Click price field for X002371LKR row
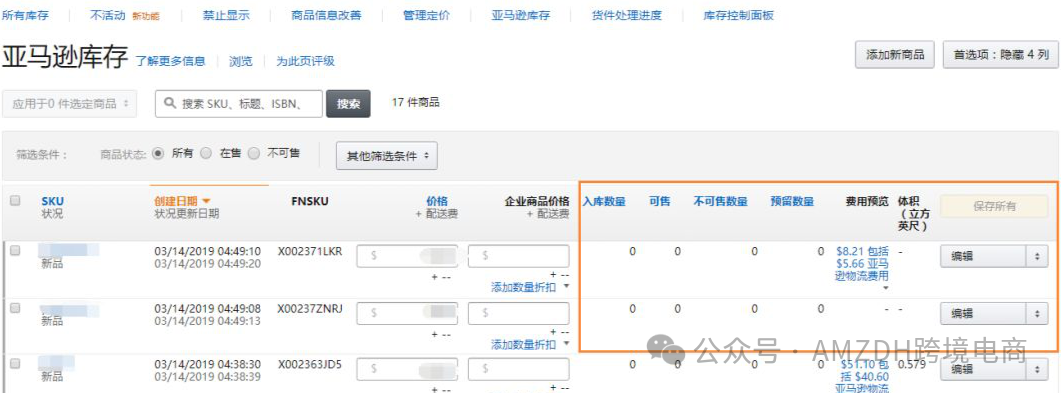This screenshot has width=1061, height=393. (407, 257)
